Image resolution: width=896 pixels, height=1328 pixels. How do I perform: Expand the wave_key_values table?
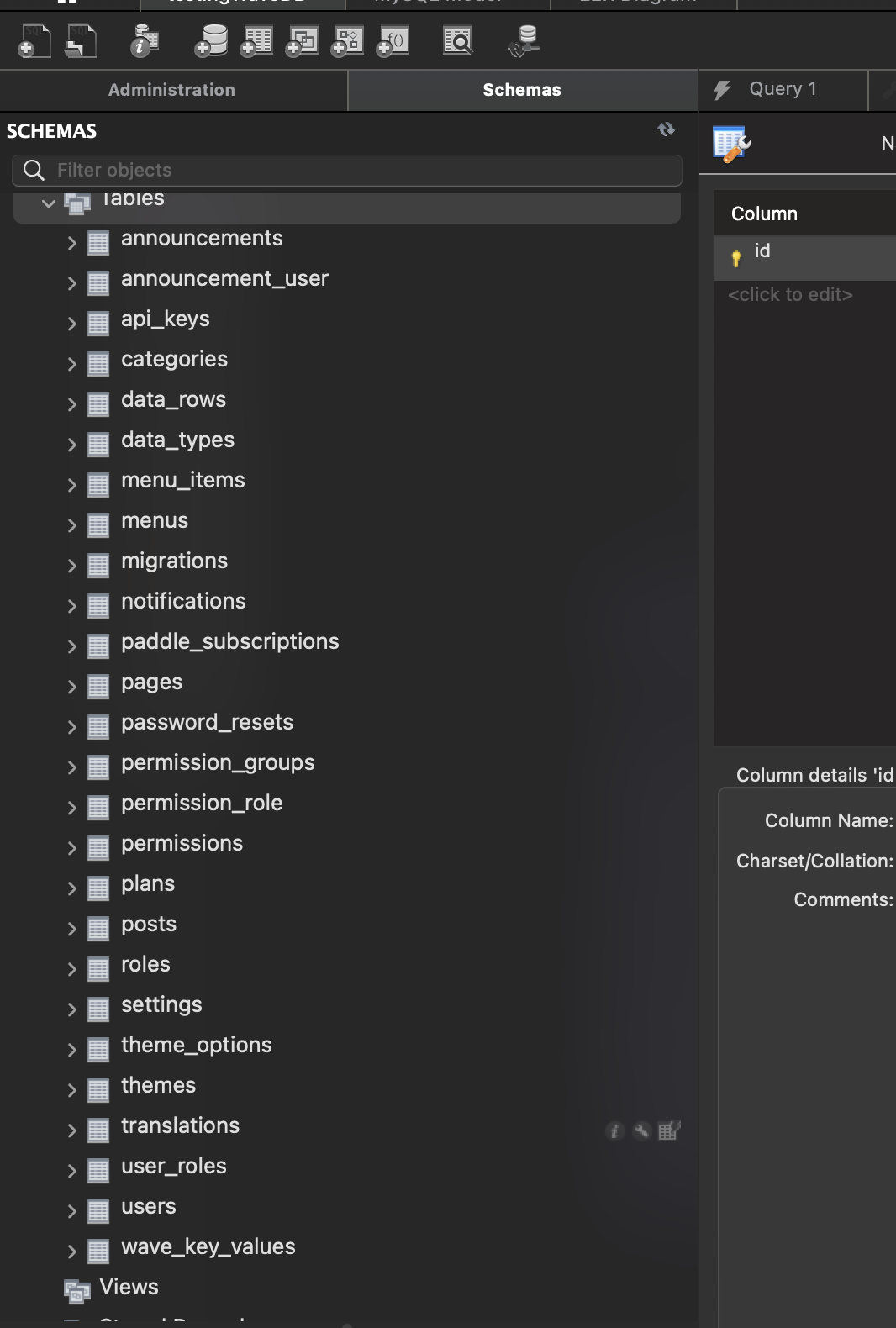pos(72,1252)
